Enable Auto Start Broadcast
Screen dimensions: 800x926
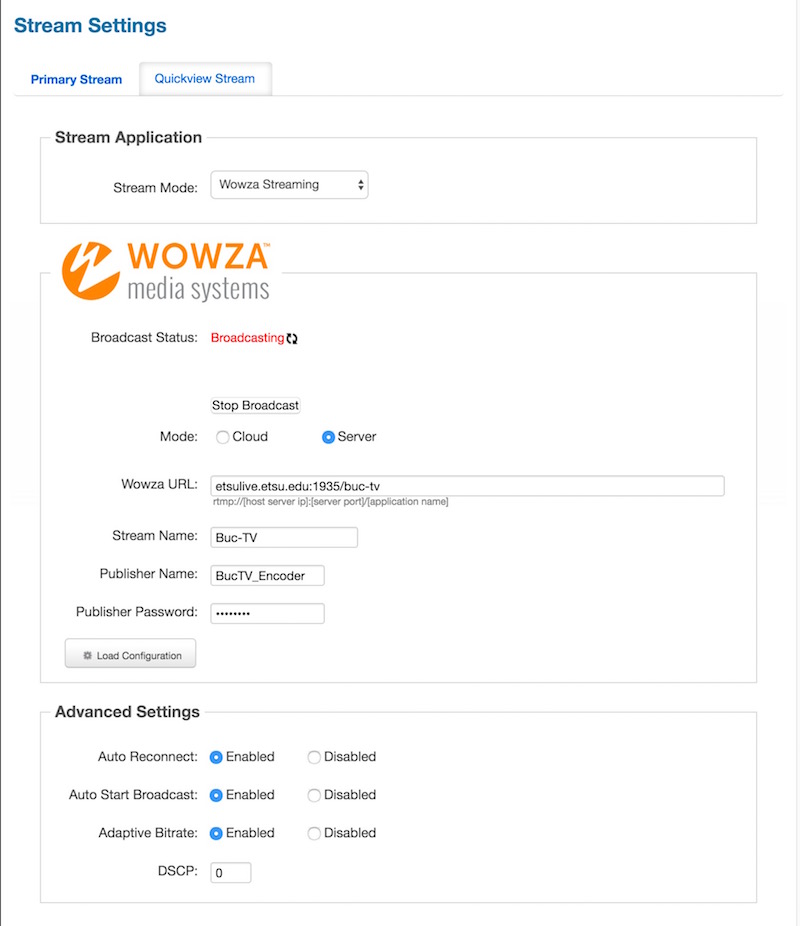click(x=216, y=795)
